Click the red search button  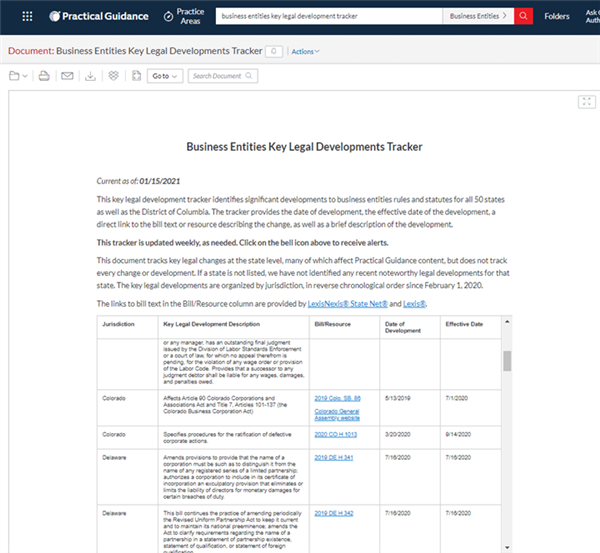[x=523, y=16]
